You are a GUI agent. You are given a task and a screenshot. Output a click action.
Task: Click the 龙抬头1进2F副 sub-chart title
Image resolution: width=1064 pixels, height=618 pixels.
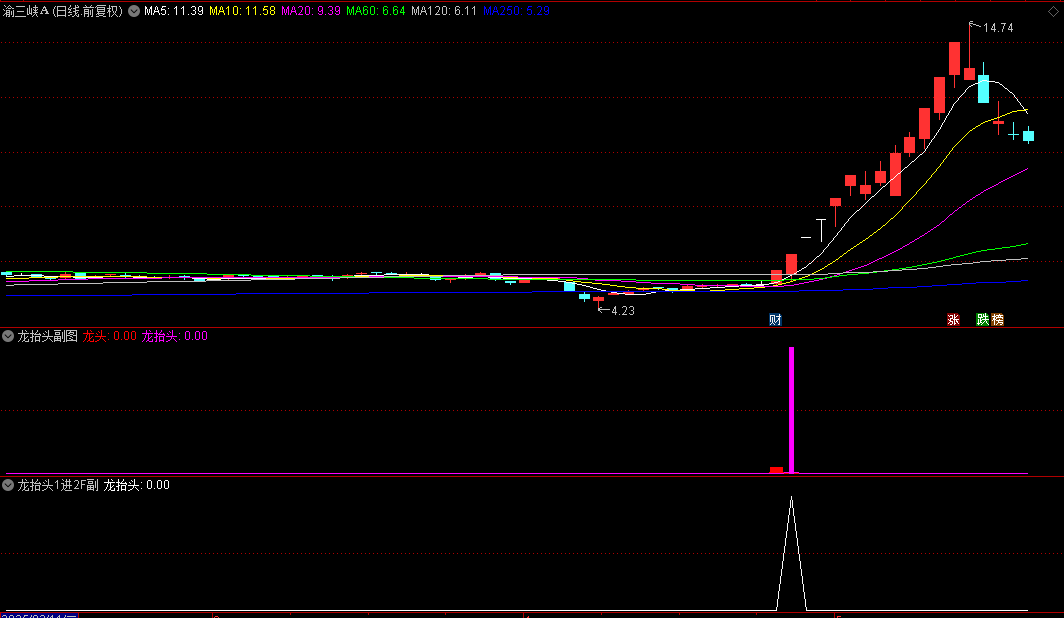coord(58,485)
